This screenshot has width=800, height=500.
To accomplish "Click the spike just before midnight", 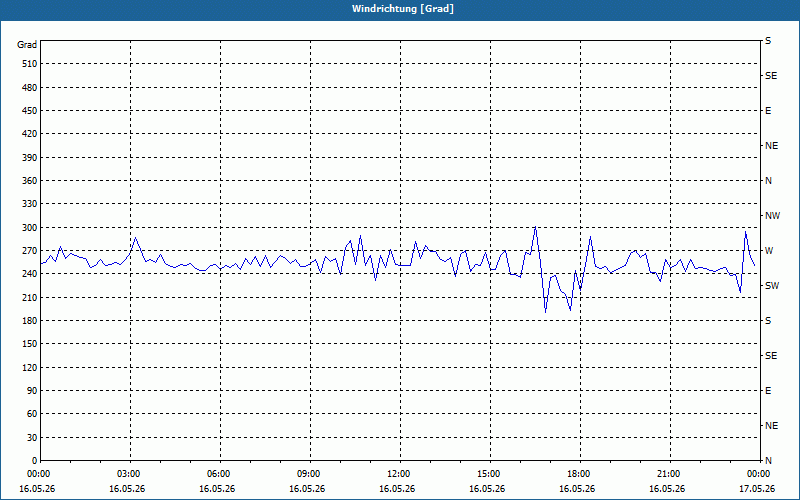I will click(745, 232).
